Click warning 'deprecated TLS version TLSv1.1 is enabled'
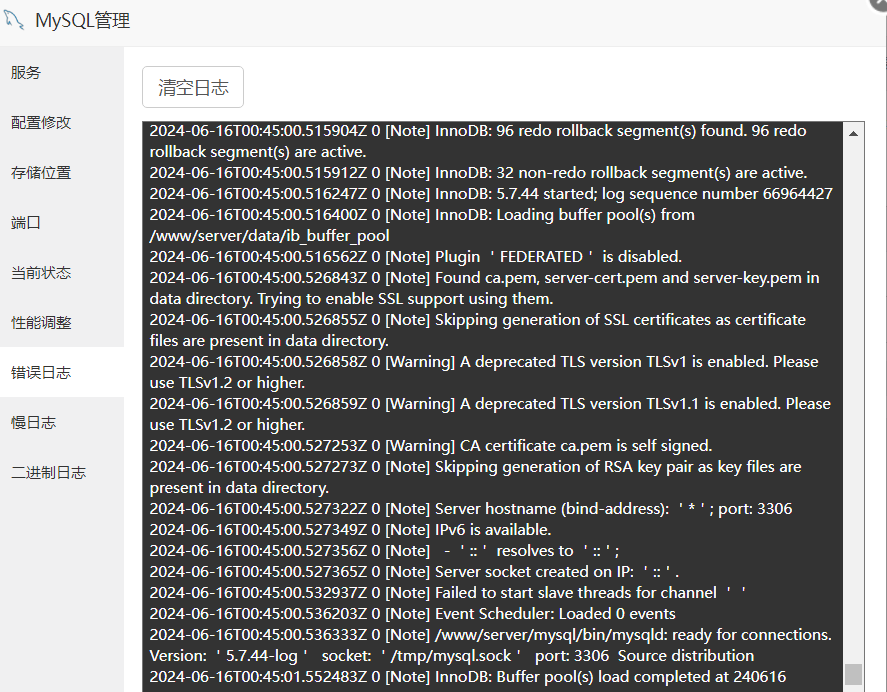887x692 pixels. pos(490,414)
